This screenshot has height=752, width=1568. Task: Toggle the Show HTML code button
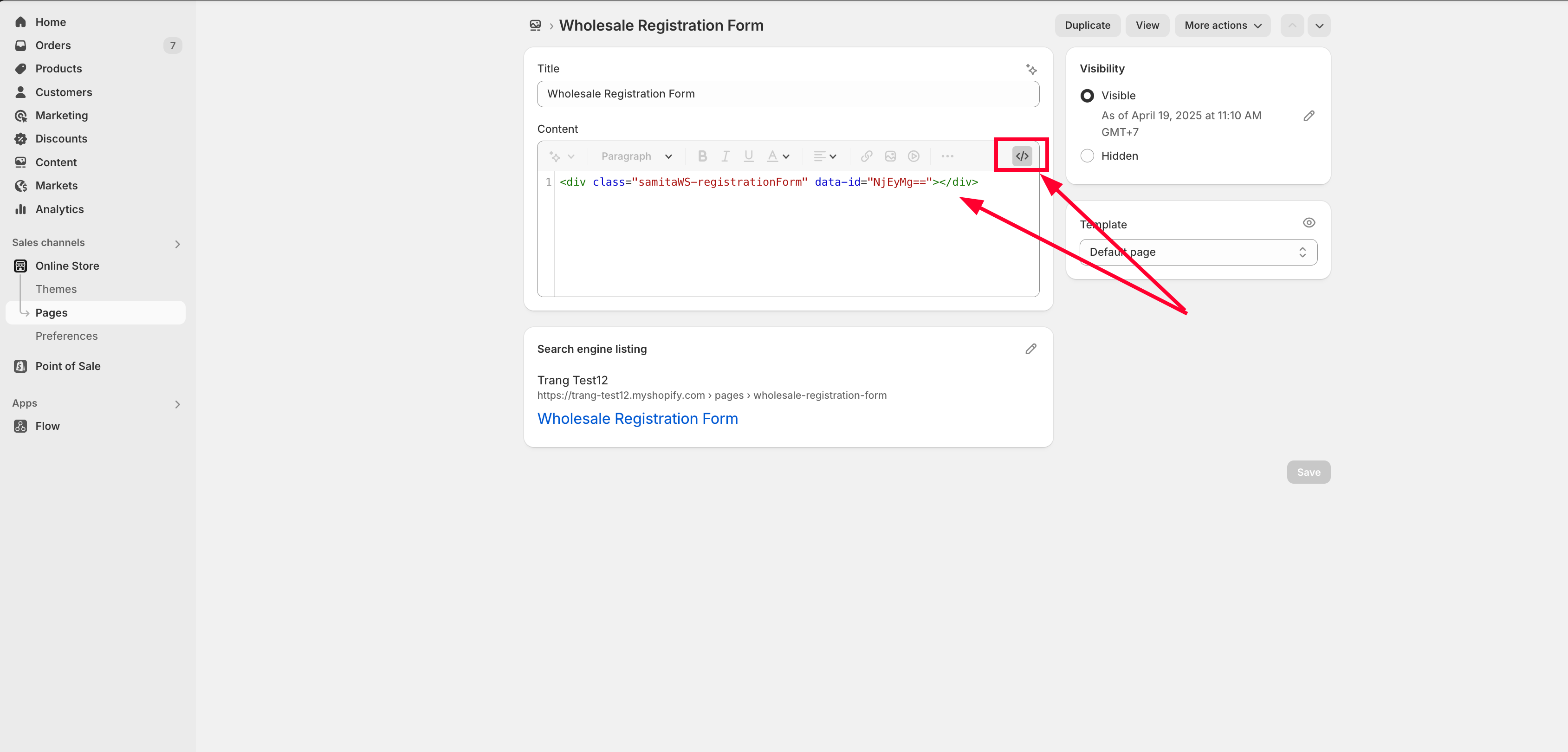(x=1021, y=156)
